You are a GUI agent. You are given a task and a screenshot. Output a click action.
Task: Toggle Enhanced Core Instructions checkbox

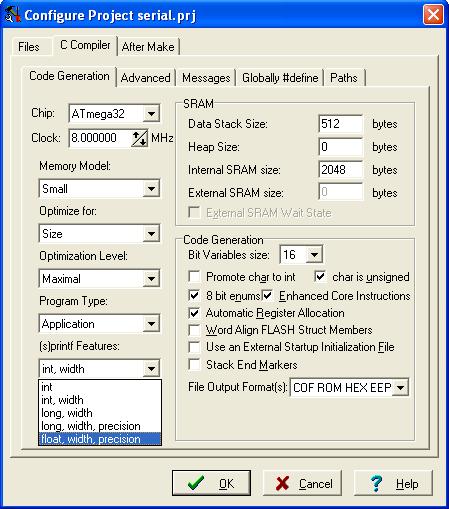tap(268, 295)
